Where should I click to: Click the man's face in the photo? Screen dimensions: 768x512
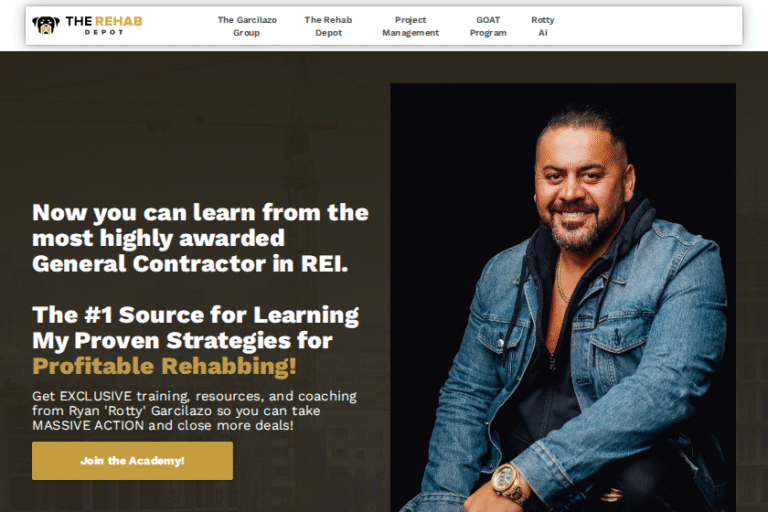[x=579, y=191]
